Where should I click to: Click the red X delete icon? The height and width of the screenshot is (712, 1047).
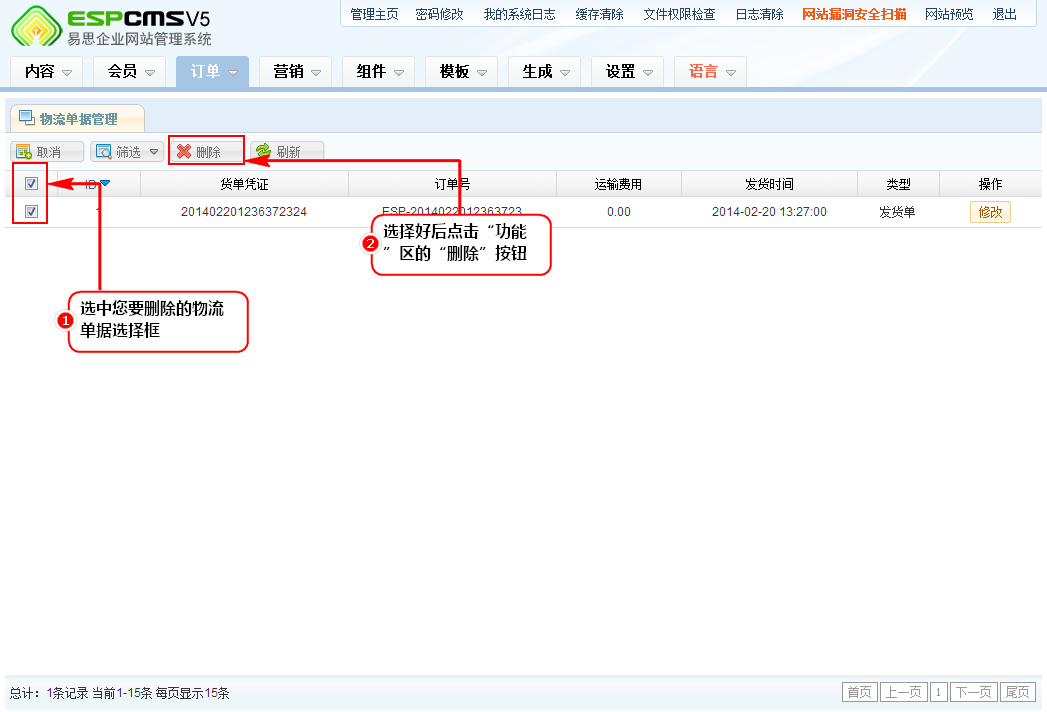coord(184,152)
